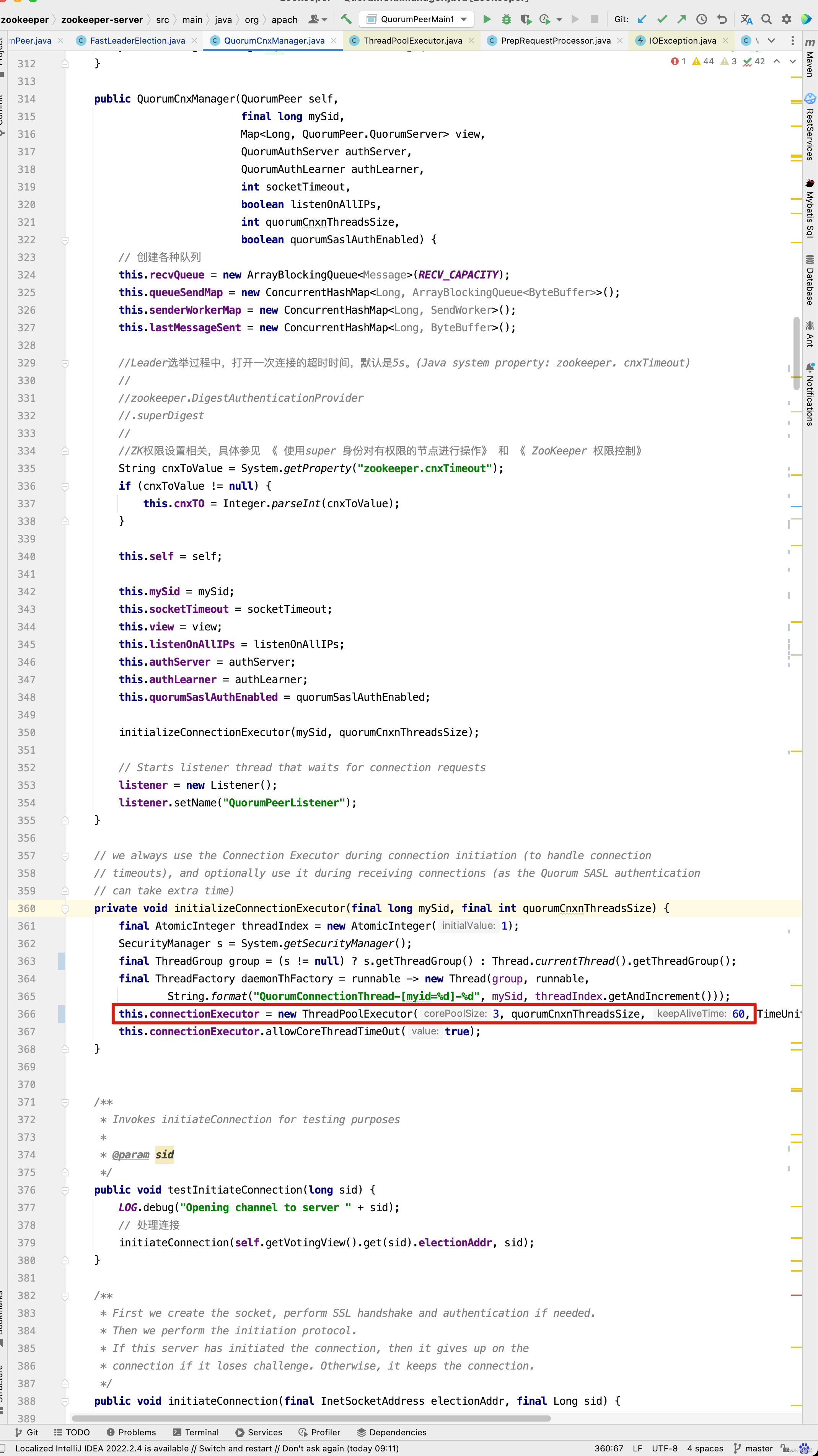Collapse the if block fold at line 336

[65, 487]
